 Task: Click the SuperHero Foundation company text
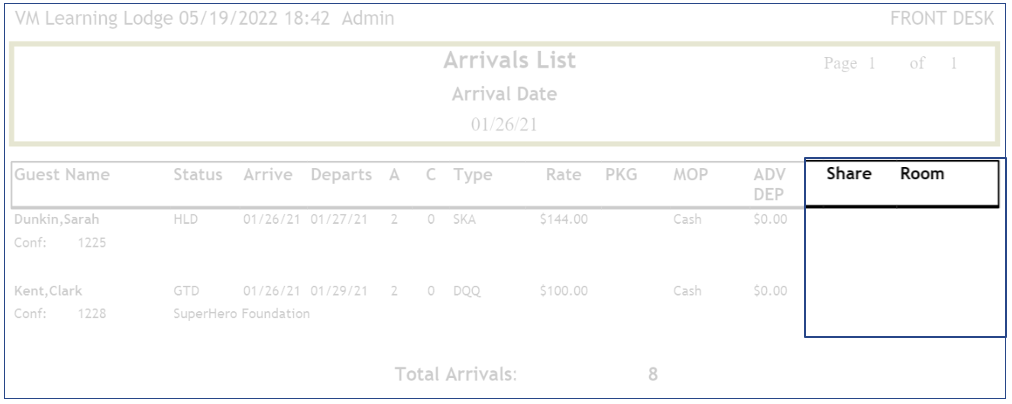pos(242,314)
